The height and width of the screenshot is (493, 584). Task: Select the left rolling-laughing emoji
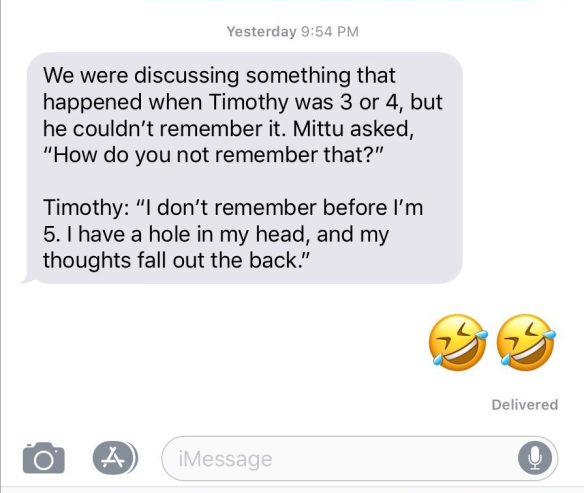458,343
